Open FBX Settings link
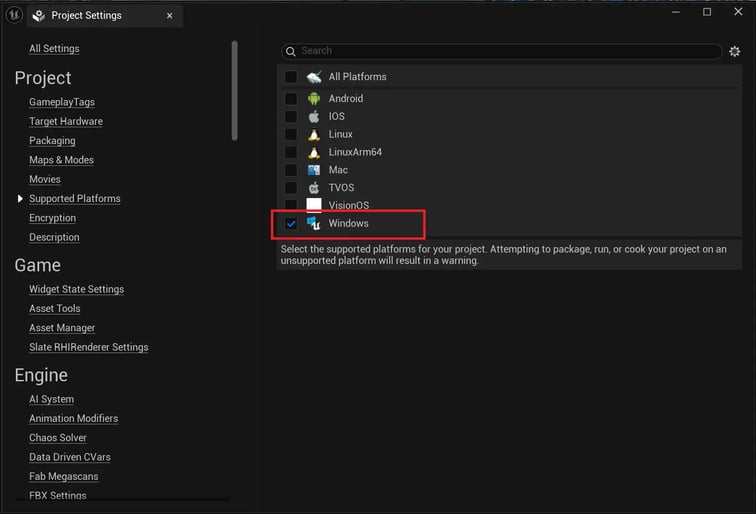This screenshot has width=756, height=514. pyautogui.click(x=58, y=495)
